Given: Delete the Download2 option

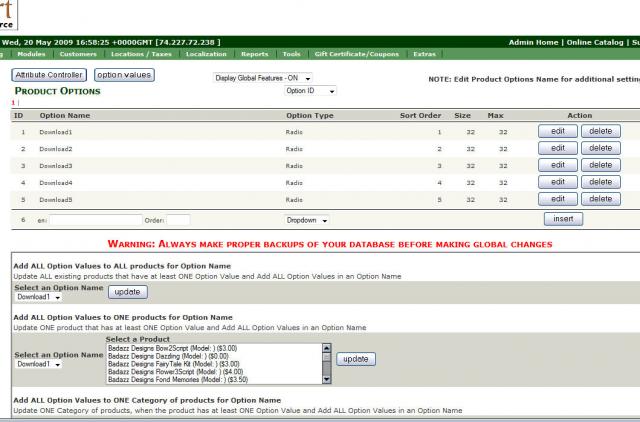Looking at the screenshot, I should 601,148.
